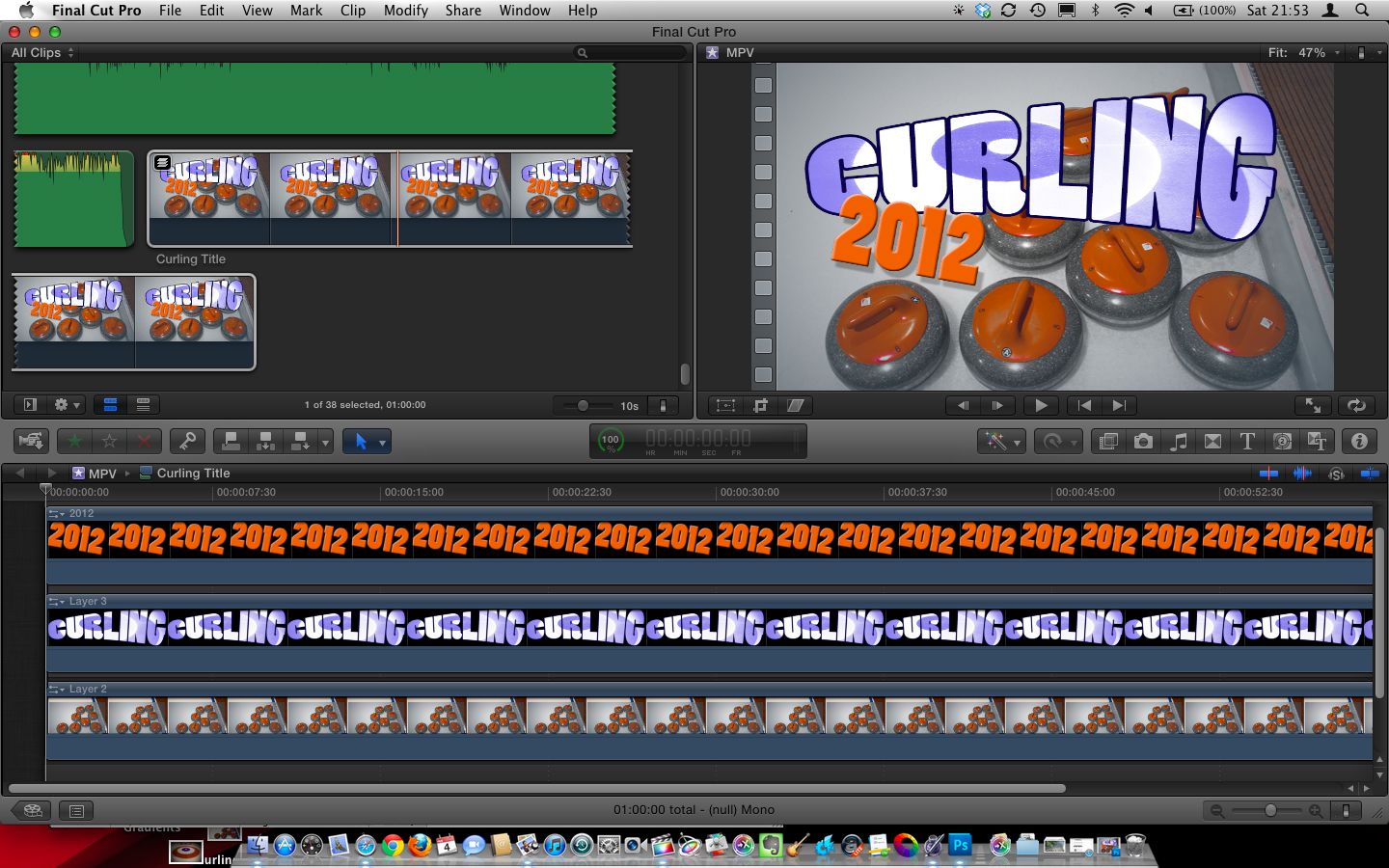1389x868 pixels.
Task: Open the clip appearance switch near 10s
Action: [x=663, y=406]
